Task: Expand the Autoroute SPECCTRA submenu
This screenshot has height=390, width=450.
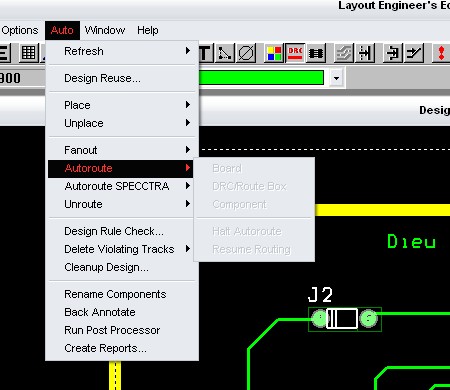Action: (123, 186)
